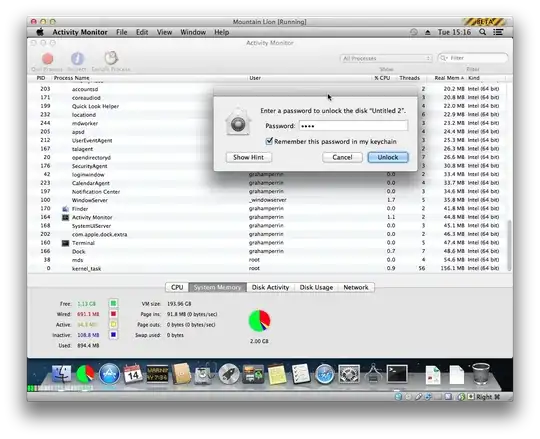The width and height of the screenshot is (540, 439).
Task: Sort processes by PID column header
Action: [x=41, y=78]
